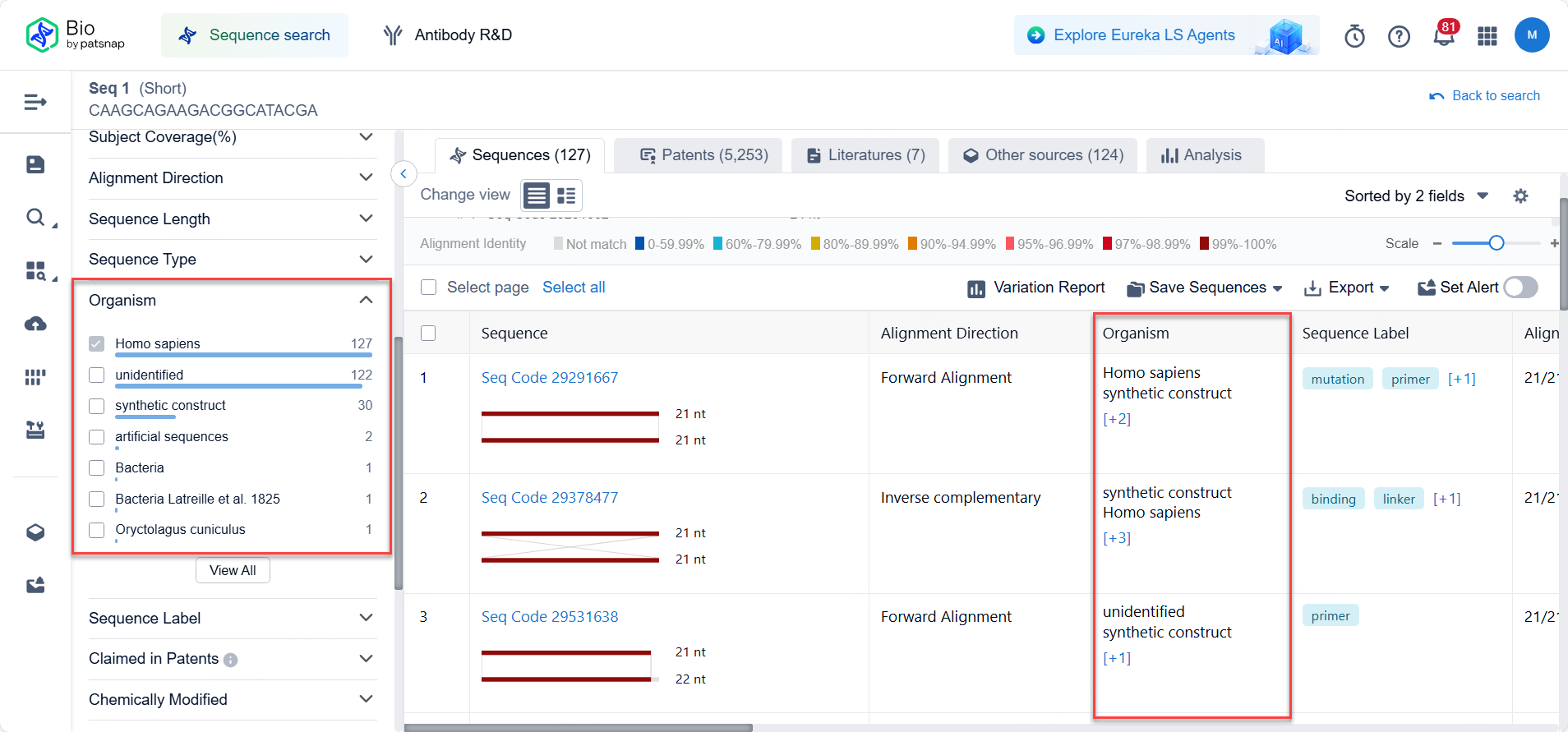Open the help question mark icon
The height and width of the screenshot is (732, 1568).
pos(1399,36)
